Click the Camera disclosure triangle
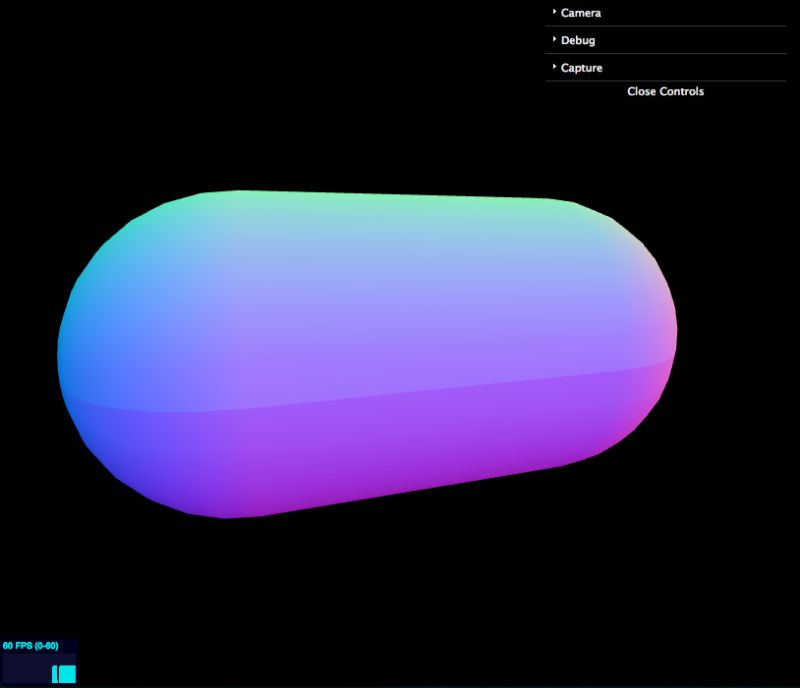The image size is (800, 688). pos(552,12)
